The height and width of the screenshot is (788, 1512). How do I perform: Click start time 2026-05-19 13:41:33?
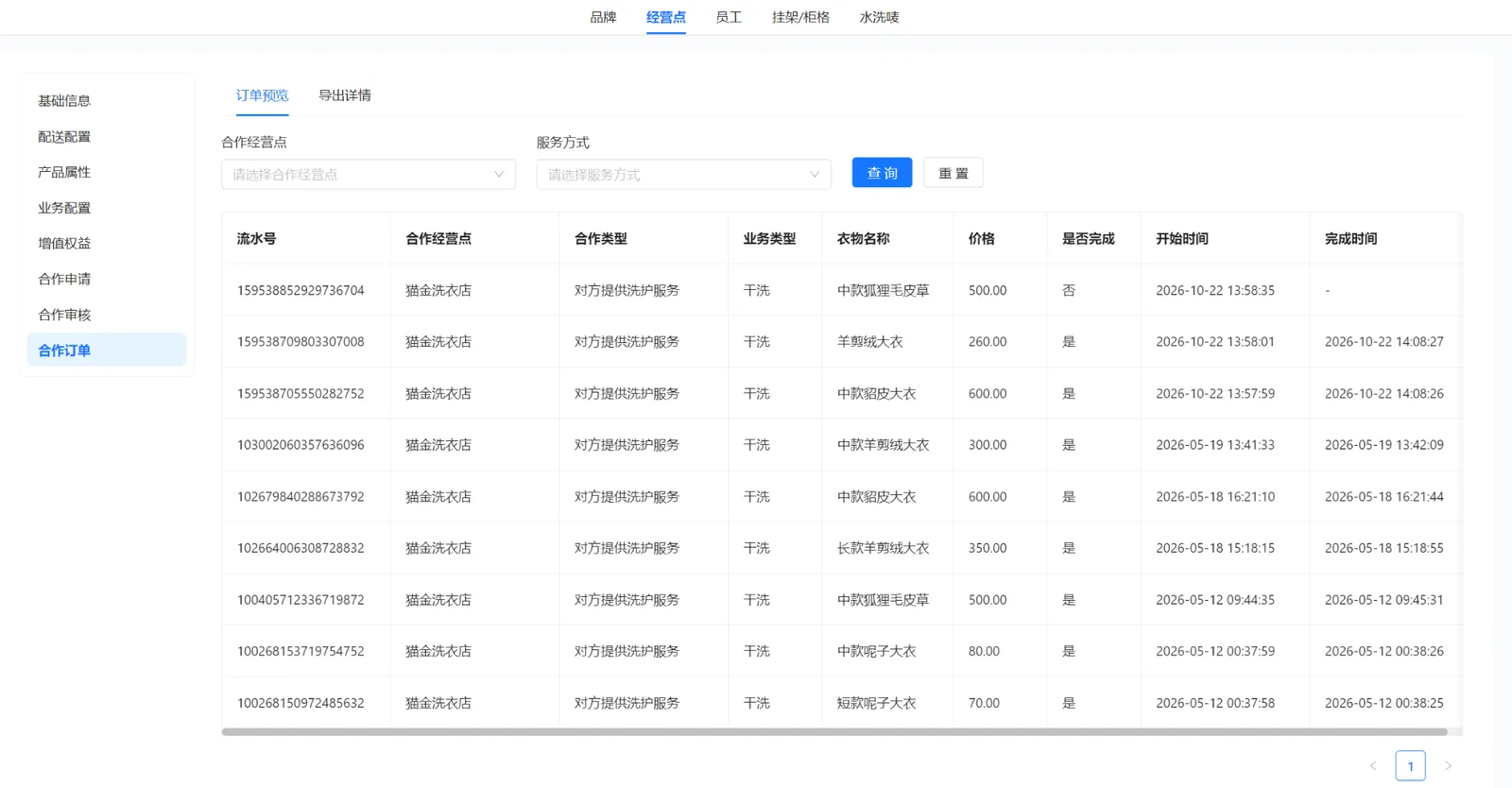pyautogui.click(x=1215, y=445)
